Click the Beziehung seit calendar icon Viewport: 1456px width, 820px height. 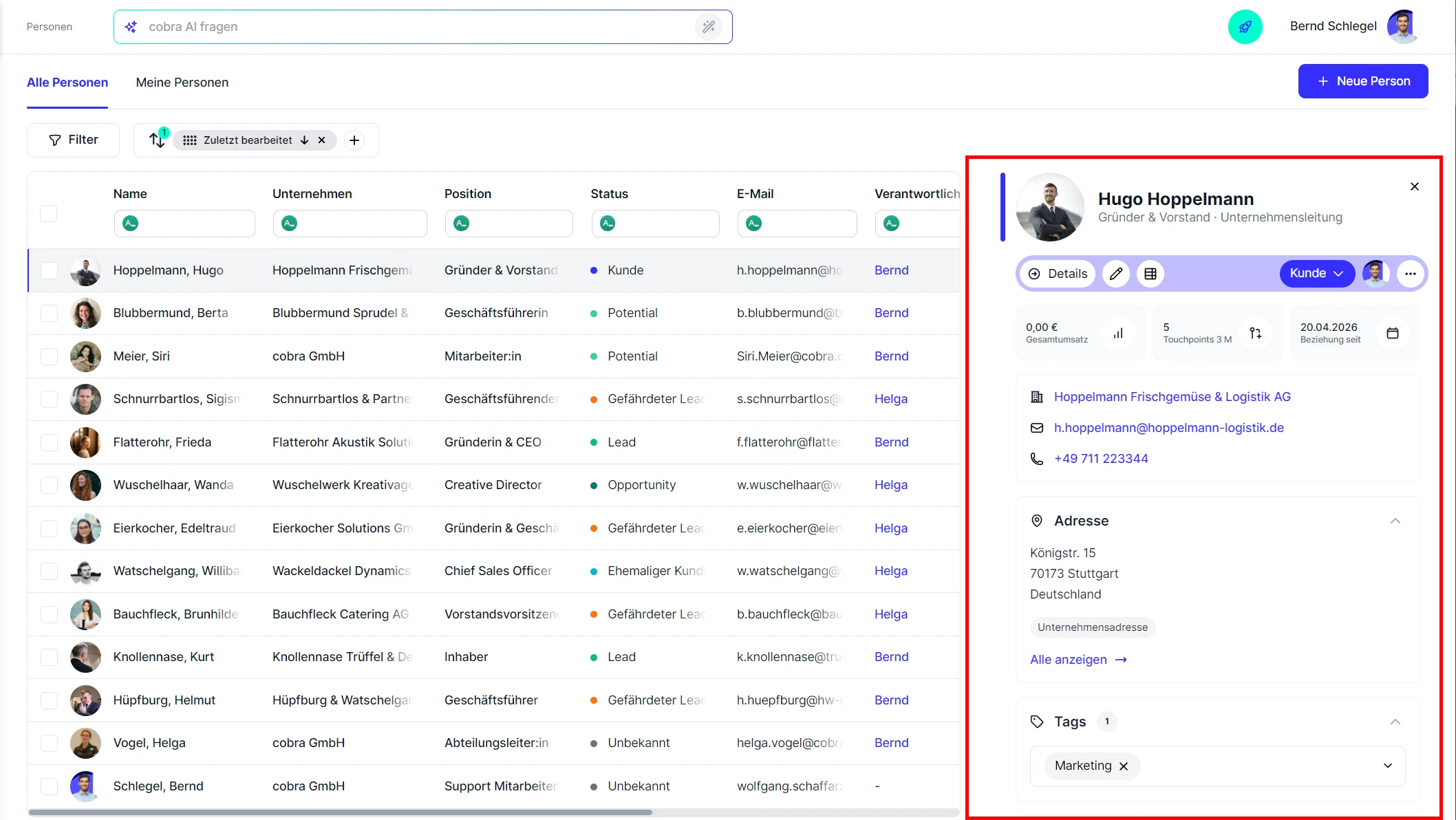click(x=1393, y=333)
